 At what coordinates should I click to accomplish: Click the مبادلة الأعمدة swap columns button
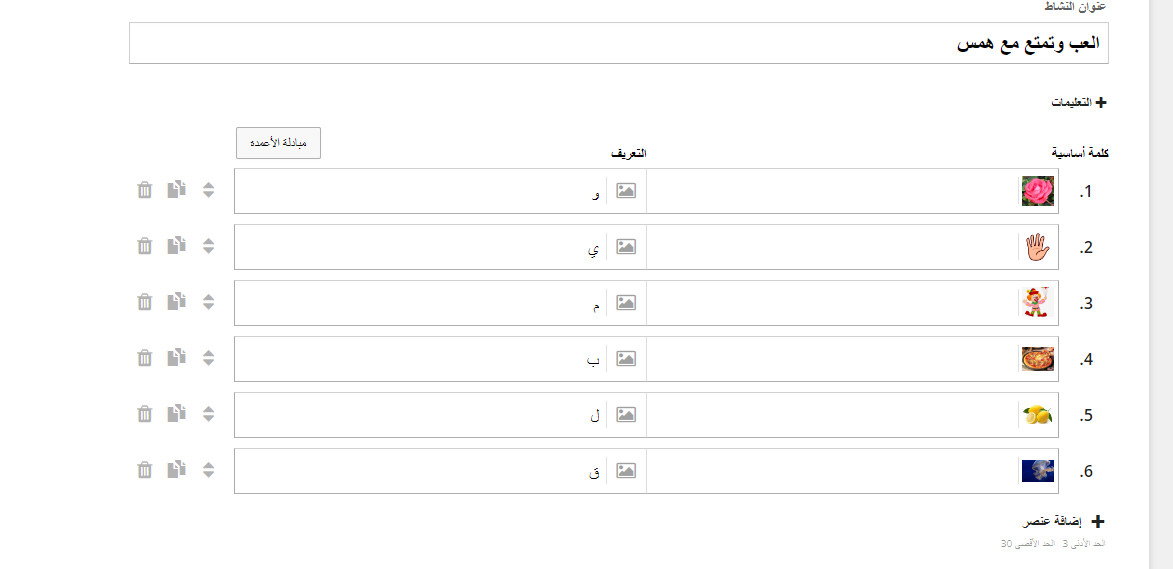[x=278, y=143]
